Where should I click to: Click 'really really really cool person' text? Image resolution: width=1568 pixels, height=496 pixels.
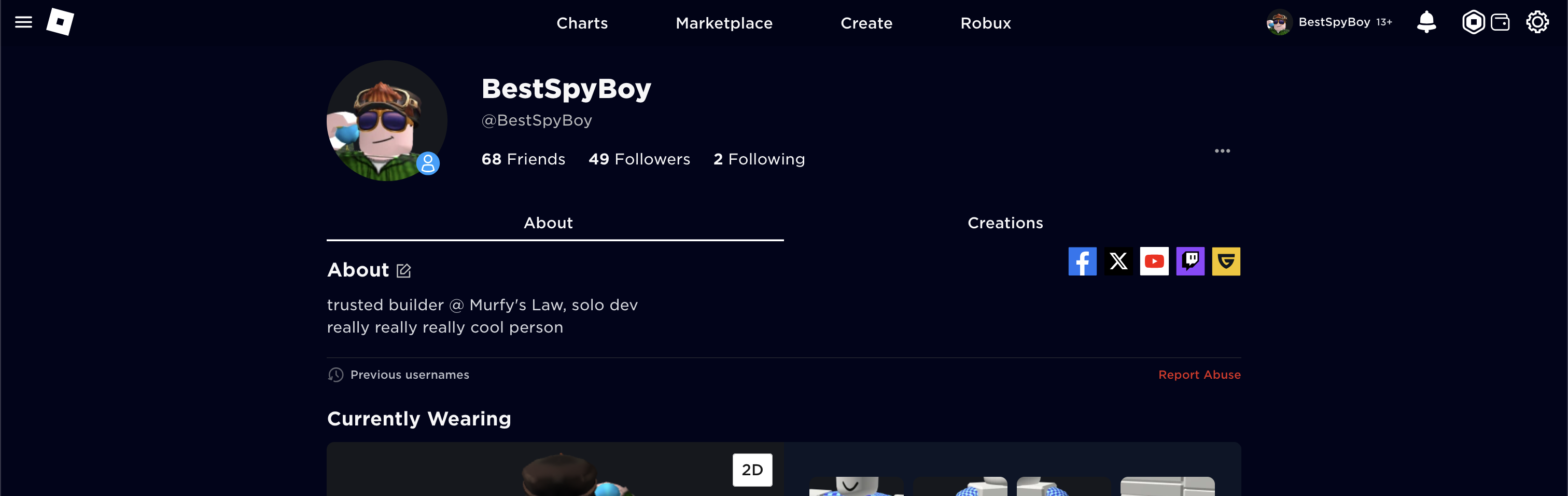(445, 327)
